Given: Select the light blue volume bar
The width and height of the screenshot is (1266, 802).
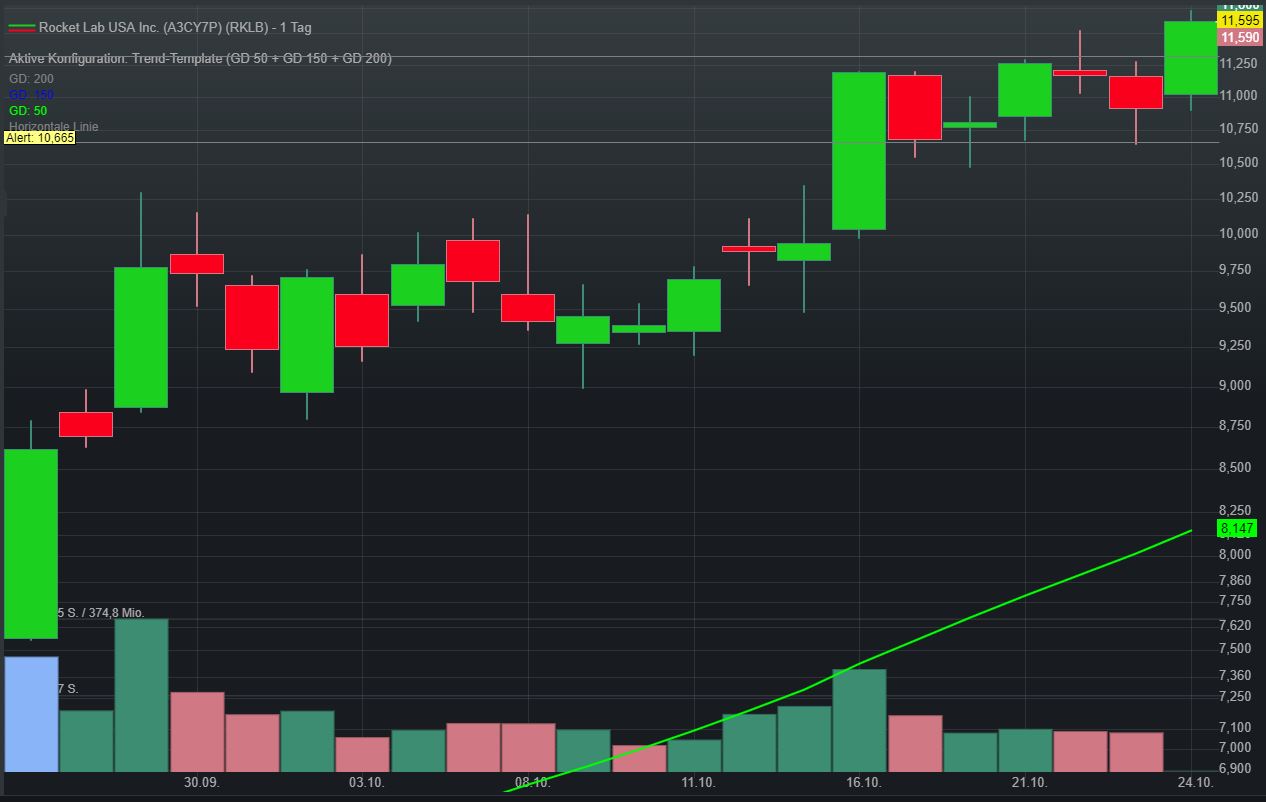Looking at the screenshot, I should click(31, 714).
